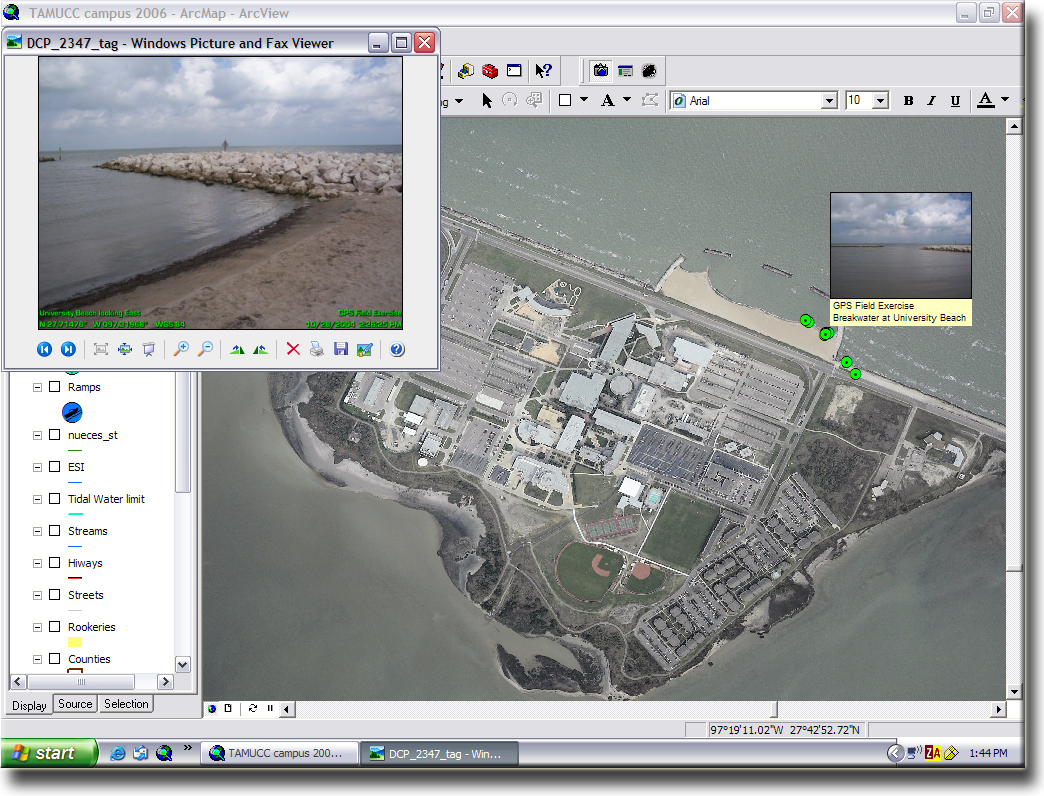Select the New Text tool
1044x796 pixels.
(607, 100)
